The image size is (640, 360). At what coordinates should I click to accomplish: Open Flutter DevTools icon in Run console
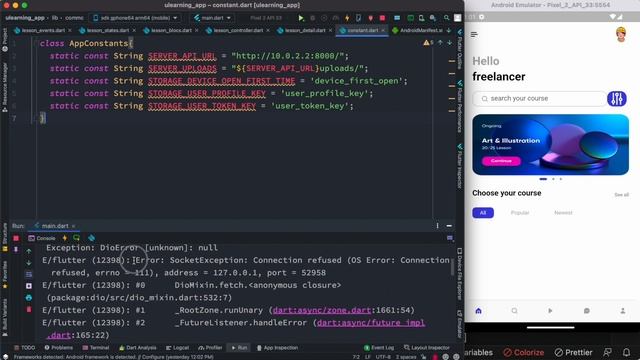pyautogui.click(x=91, y=238)
